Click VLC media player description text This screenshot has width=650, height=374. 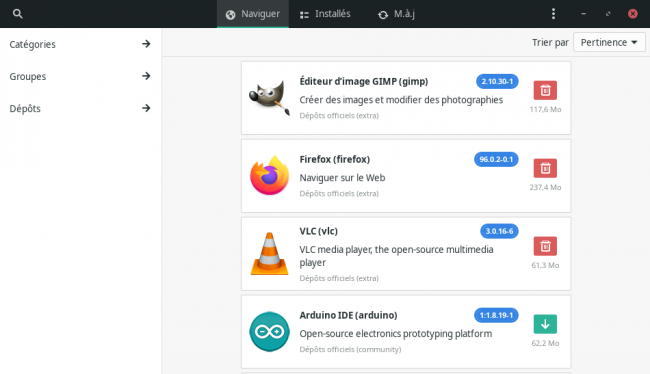point(396,256)
